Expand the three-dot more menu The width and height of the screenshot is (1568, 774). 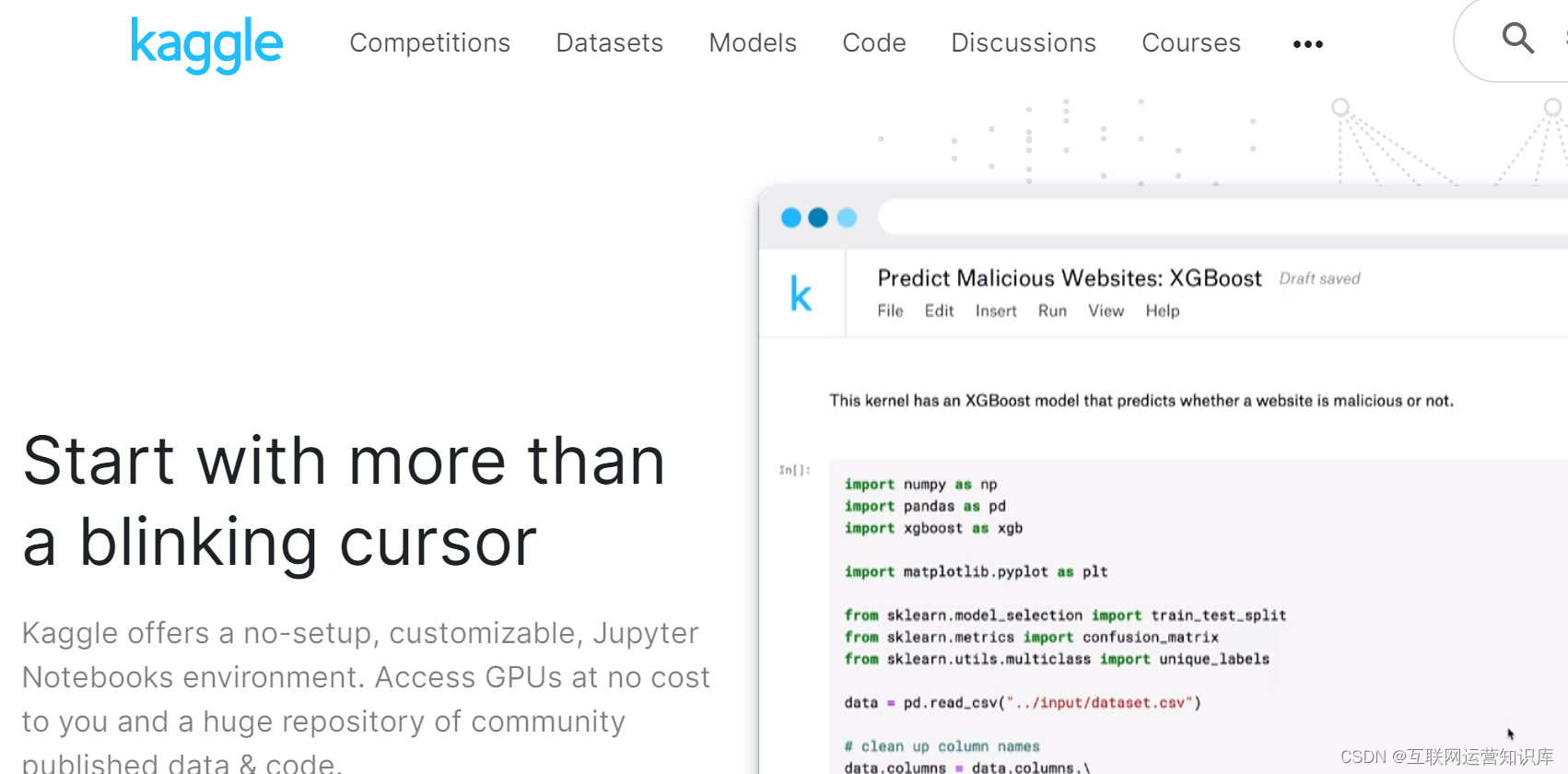(x=1307, y=44)
